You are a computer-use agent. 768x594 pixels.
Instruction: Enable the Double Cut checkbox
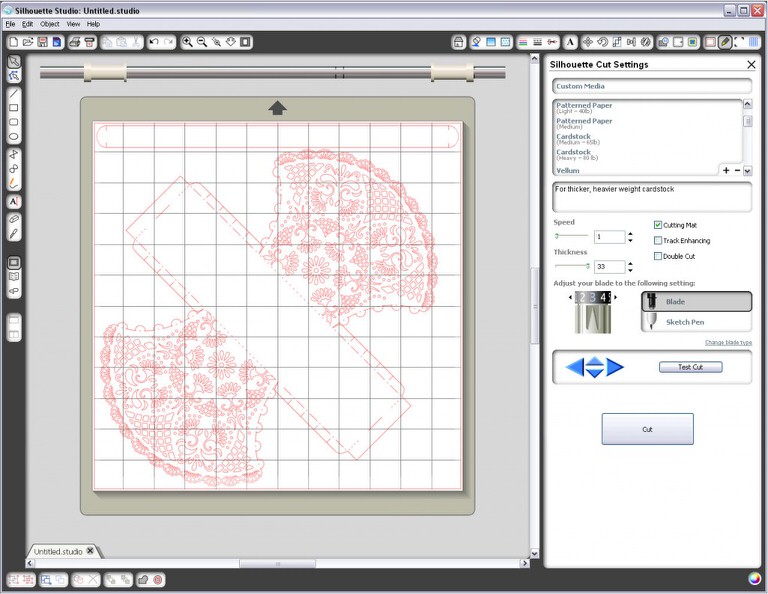click(x=658, y=256)
